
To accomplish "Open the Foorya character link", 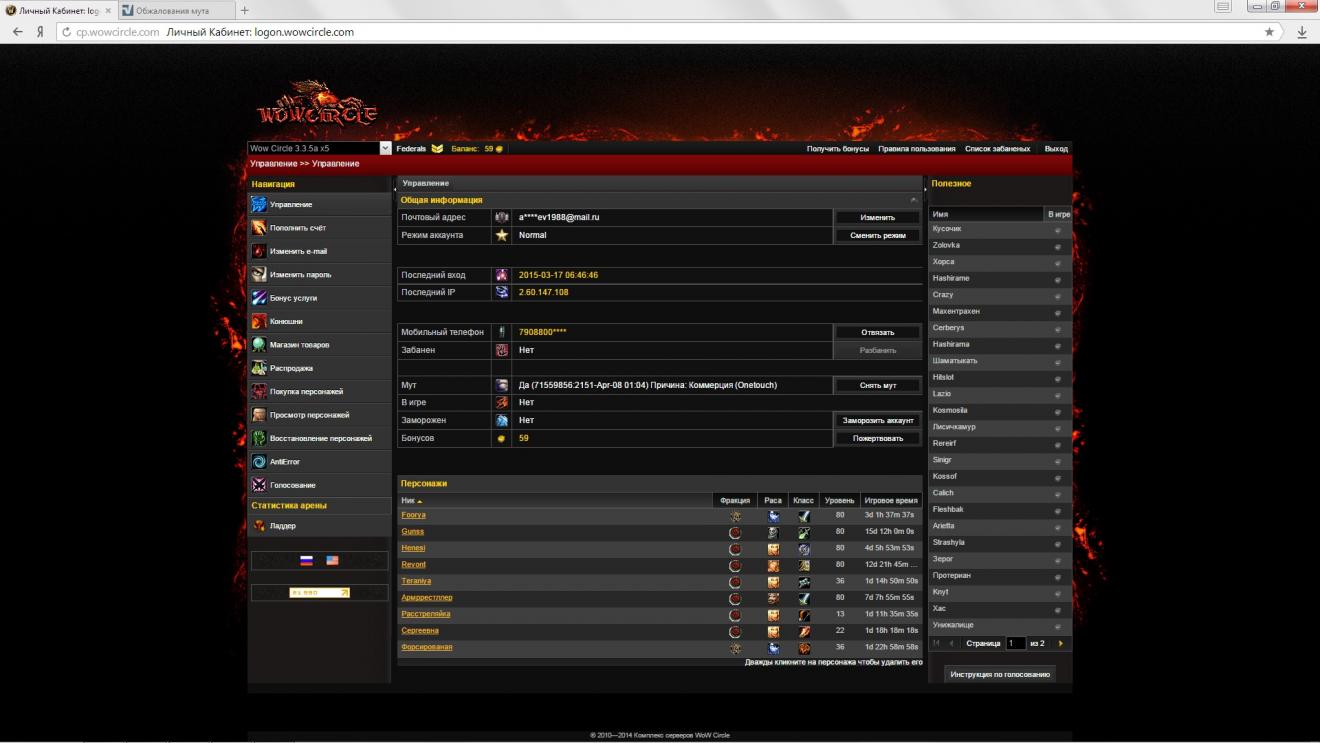I will (x=413, y=515).
